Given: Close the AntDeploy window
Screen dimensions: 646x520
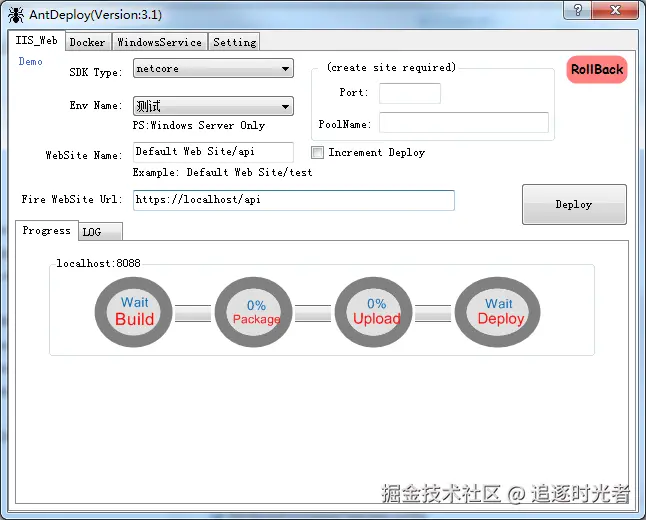Looking at the screenshot, I should (x=615, y=9).
